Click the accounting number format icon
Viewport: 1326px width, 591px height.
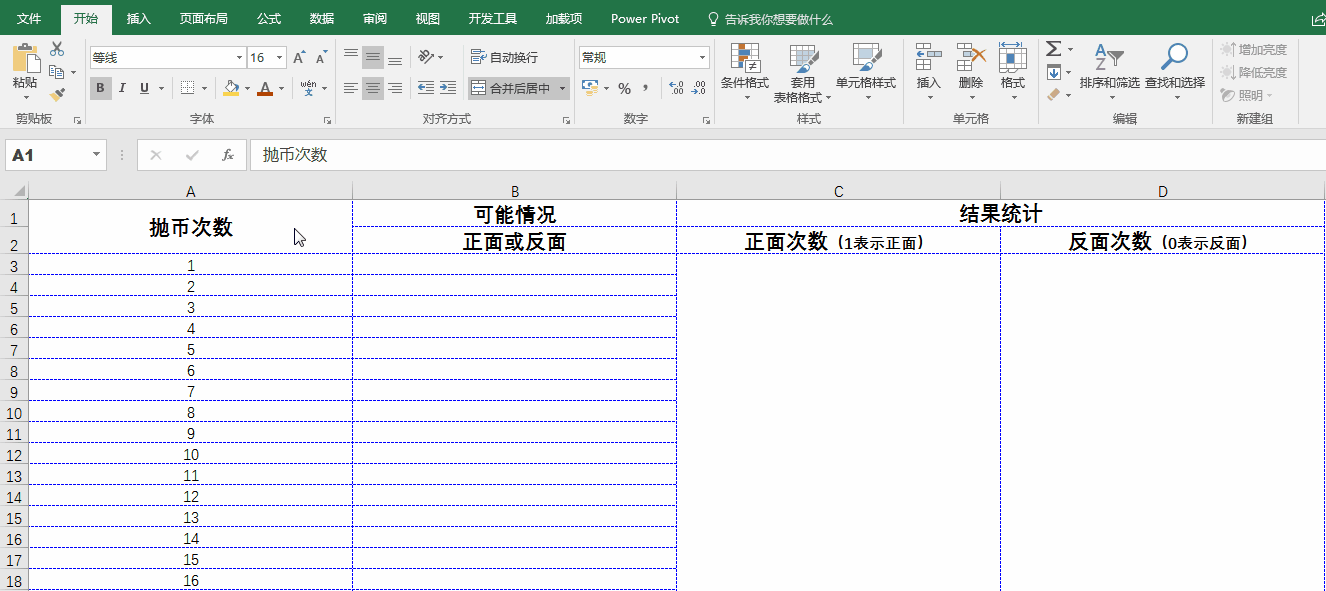[x=590, y=88]
